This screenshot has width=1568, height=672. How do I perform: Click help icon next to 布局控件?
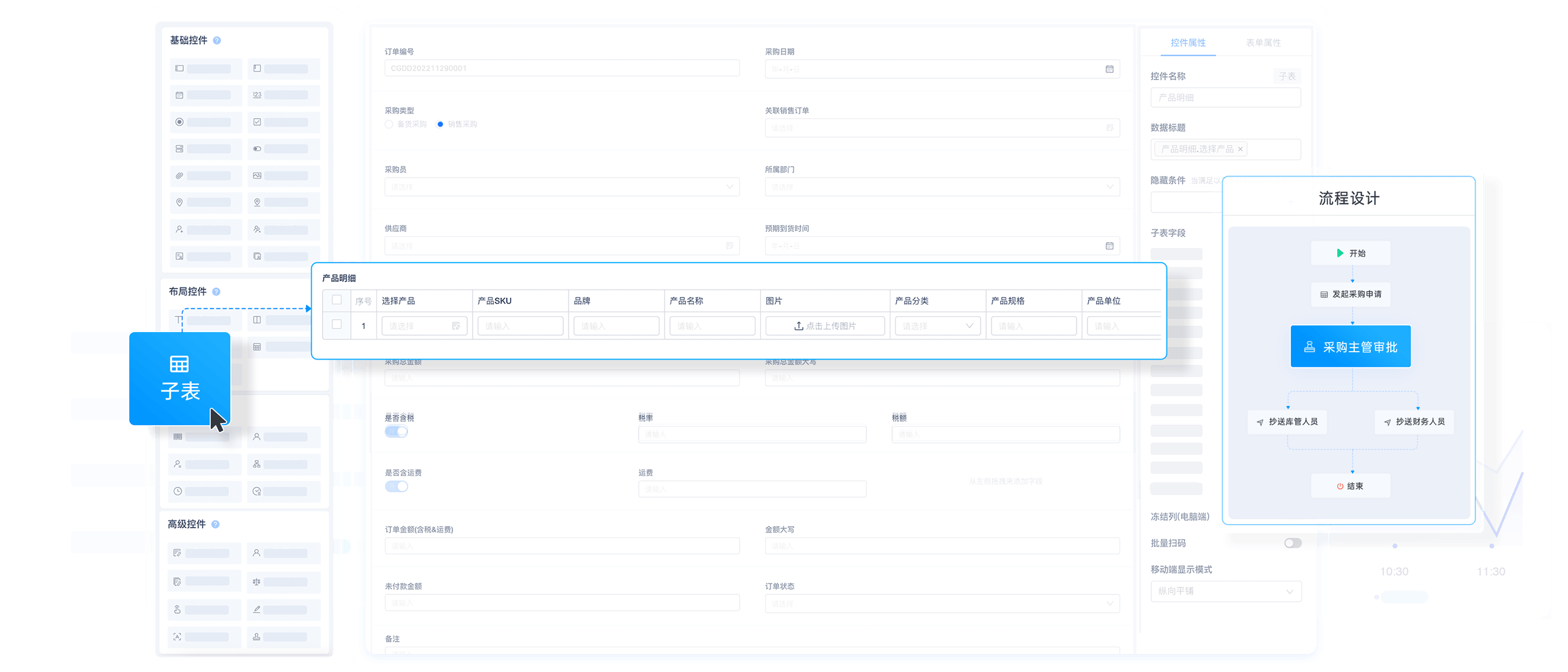pos(217,292)
